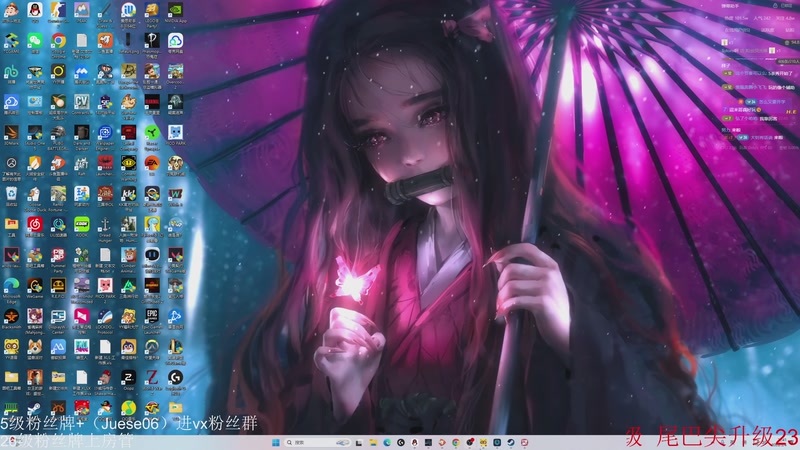Open the Overwatch logo shortcut
This screenshot has width=800, height=450.
pos(152,347)
